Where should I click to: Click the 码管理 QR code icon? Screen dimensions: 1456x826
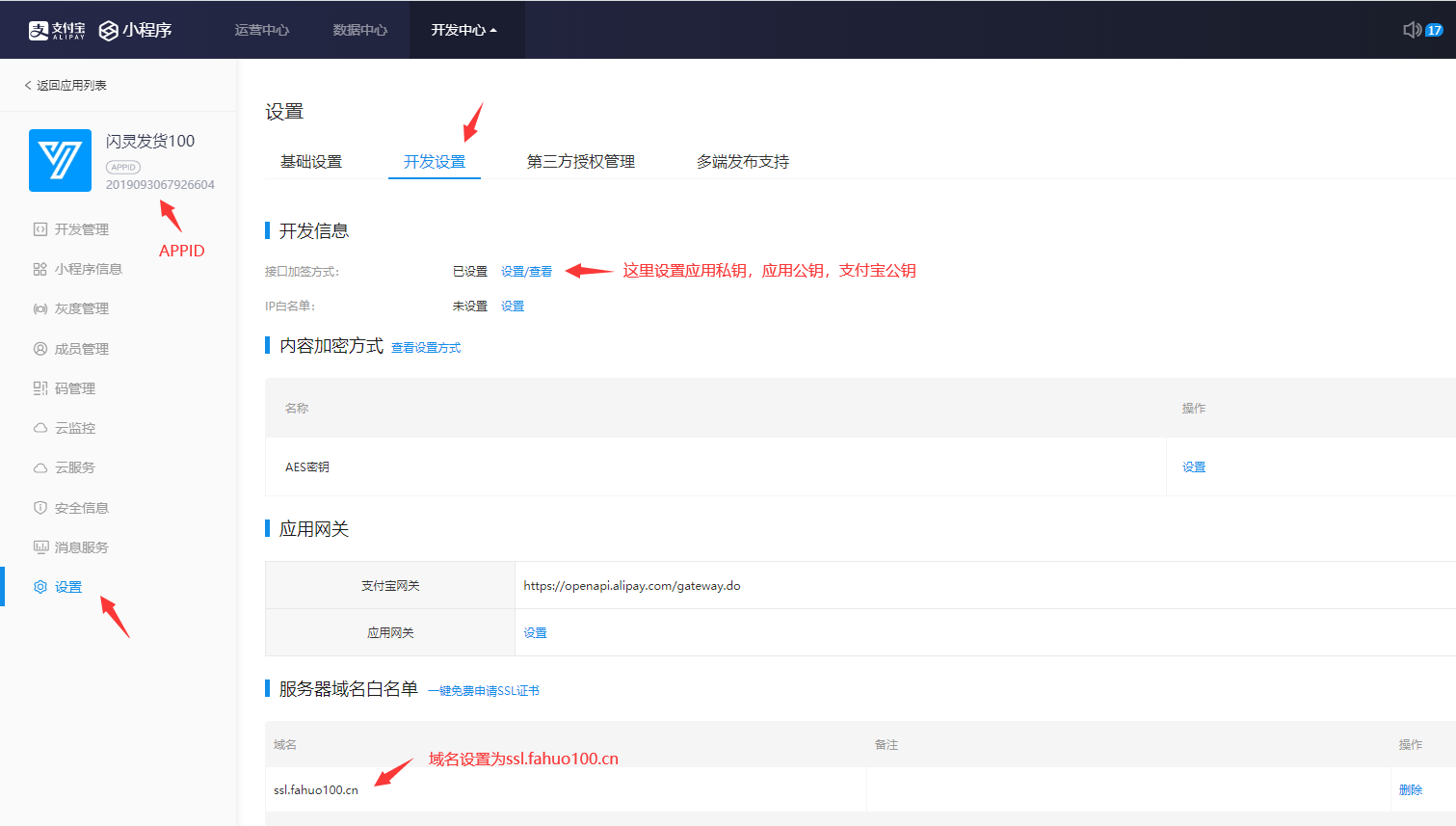pos(40,388)
